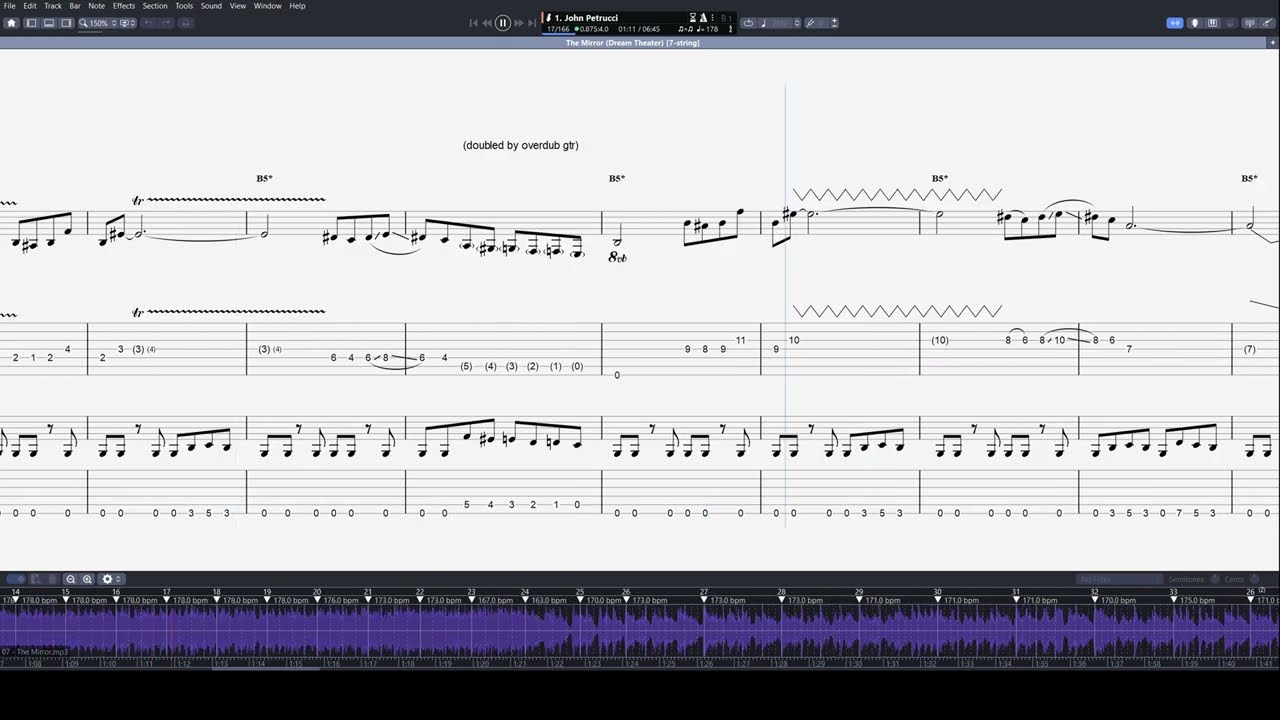Image resolution: width=1280 pixels, height=720 pixels.
Task: Zoom in the audio waveform
Action: coord(87,579)
